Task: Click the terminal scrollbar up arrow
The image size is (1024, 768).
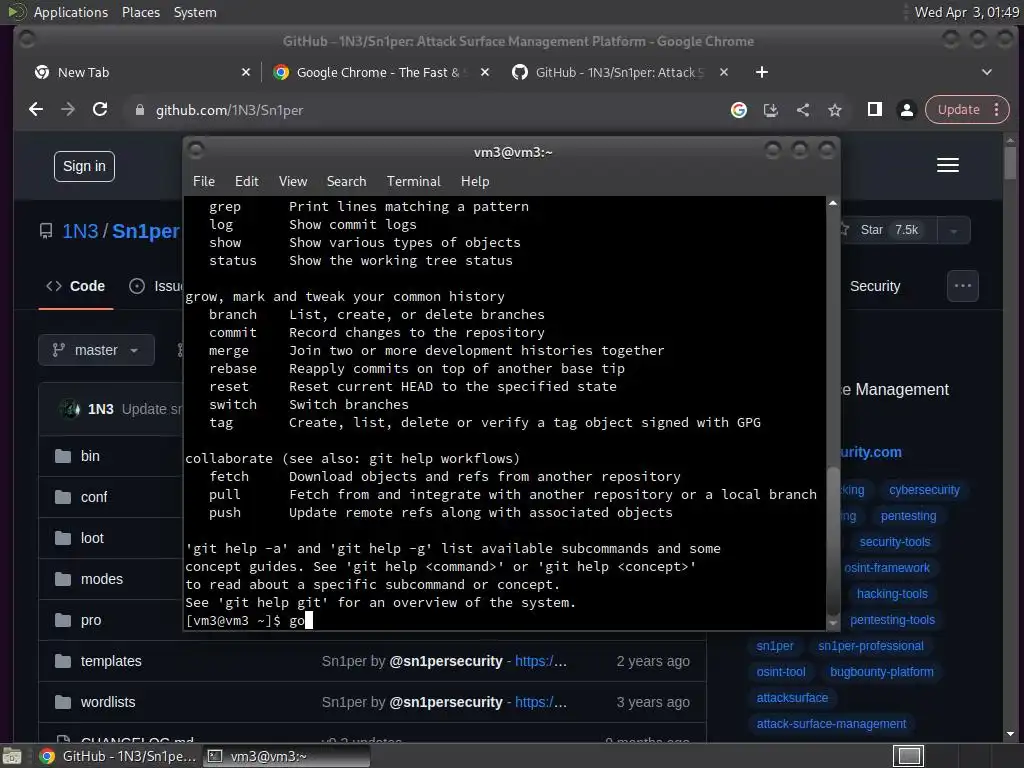Action: (x=833, y=203)
